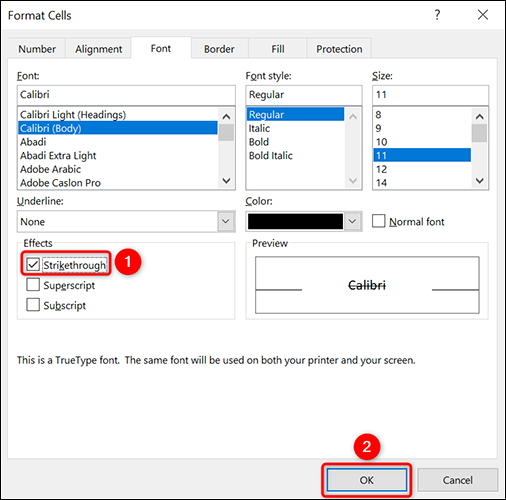506x500 pixels.
Task: Click the black Color swatch
Action: tap(295, 221)
